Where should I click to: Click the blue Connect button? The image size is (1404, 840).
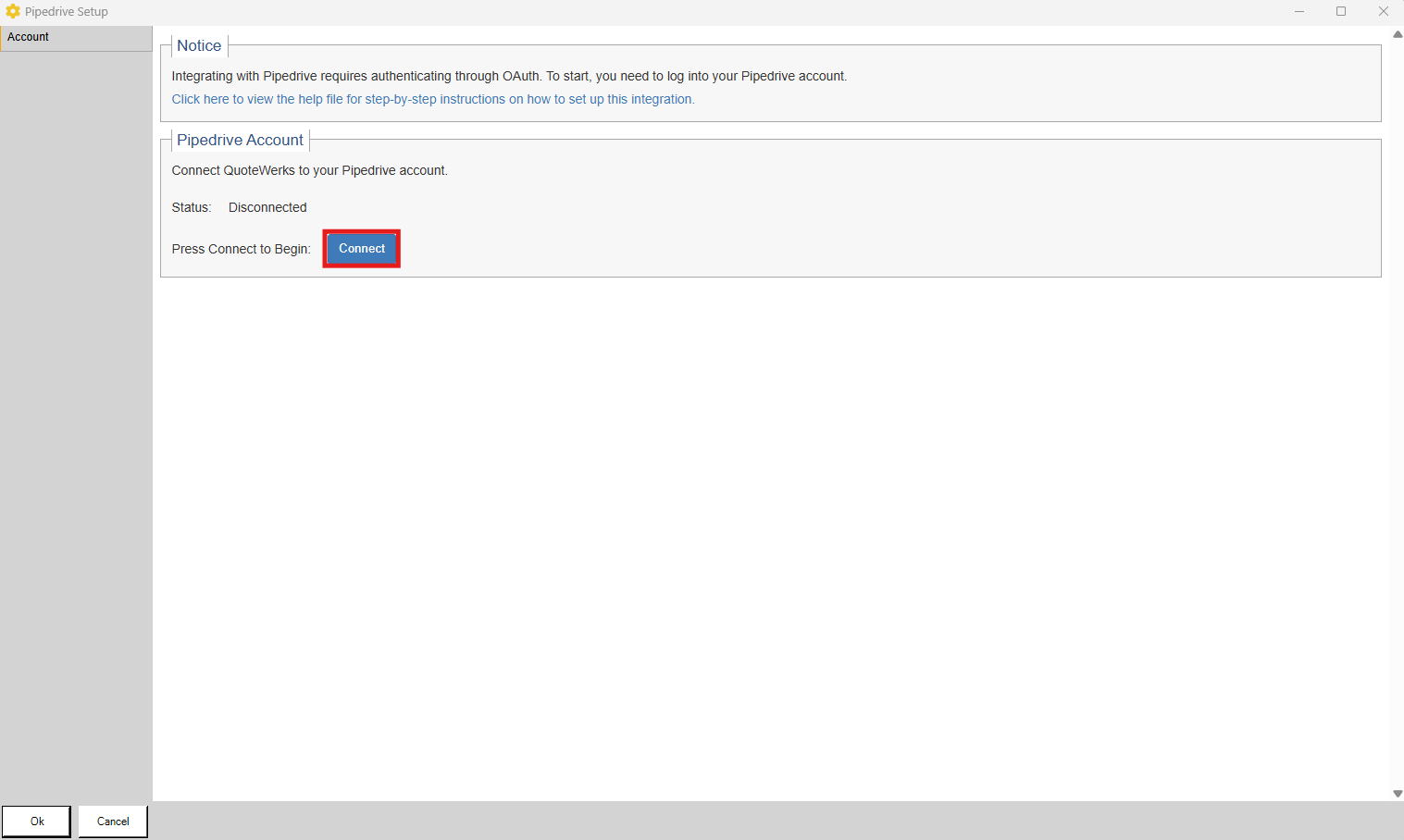(x=362, y=249)
